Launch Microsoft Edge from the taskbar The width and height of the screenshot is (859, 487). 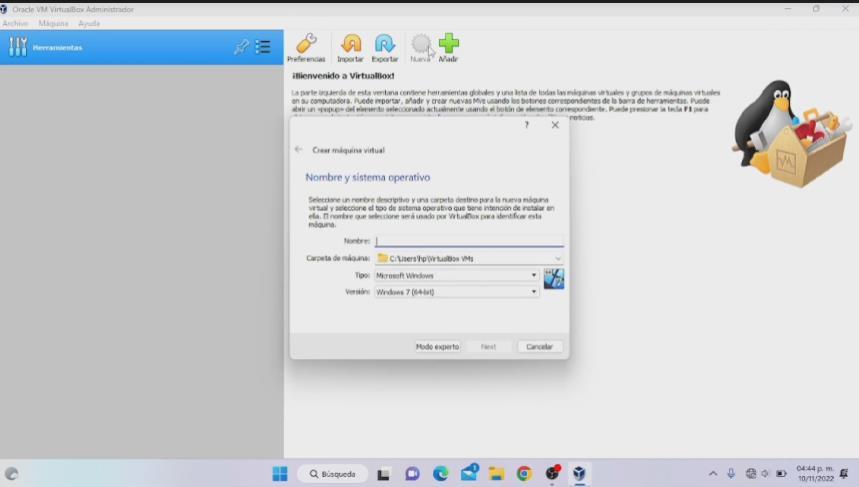(440, 474)
